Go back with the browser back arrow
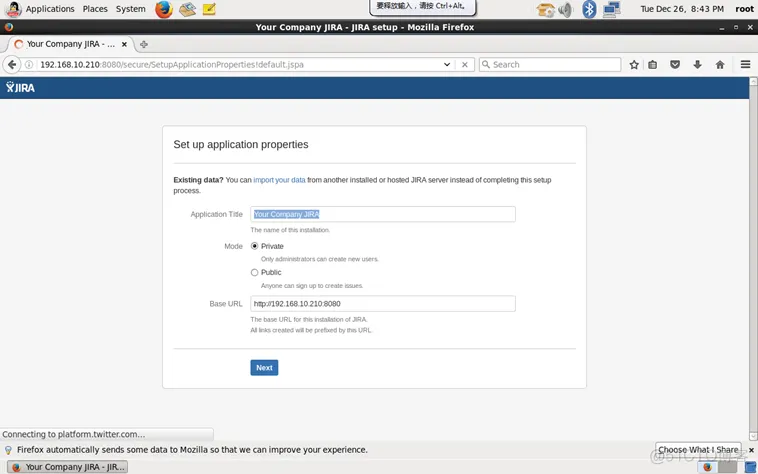Viewport: 758px width, 474px height. 12,64
